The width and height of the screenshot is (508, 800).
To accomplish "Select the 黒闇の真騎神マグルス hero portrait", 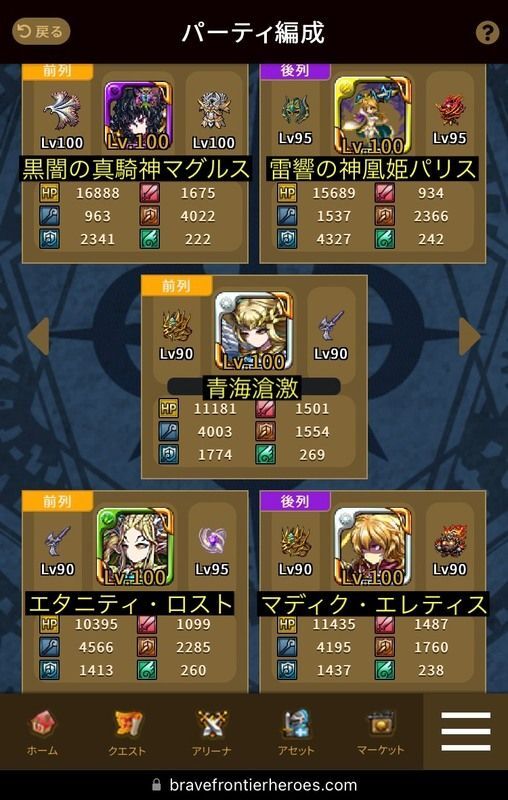I will (x=138, y=116).
